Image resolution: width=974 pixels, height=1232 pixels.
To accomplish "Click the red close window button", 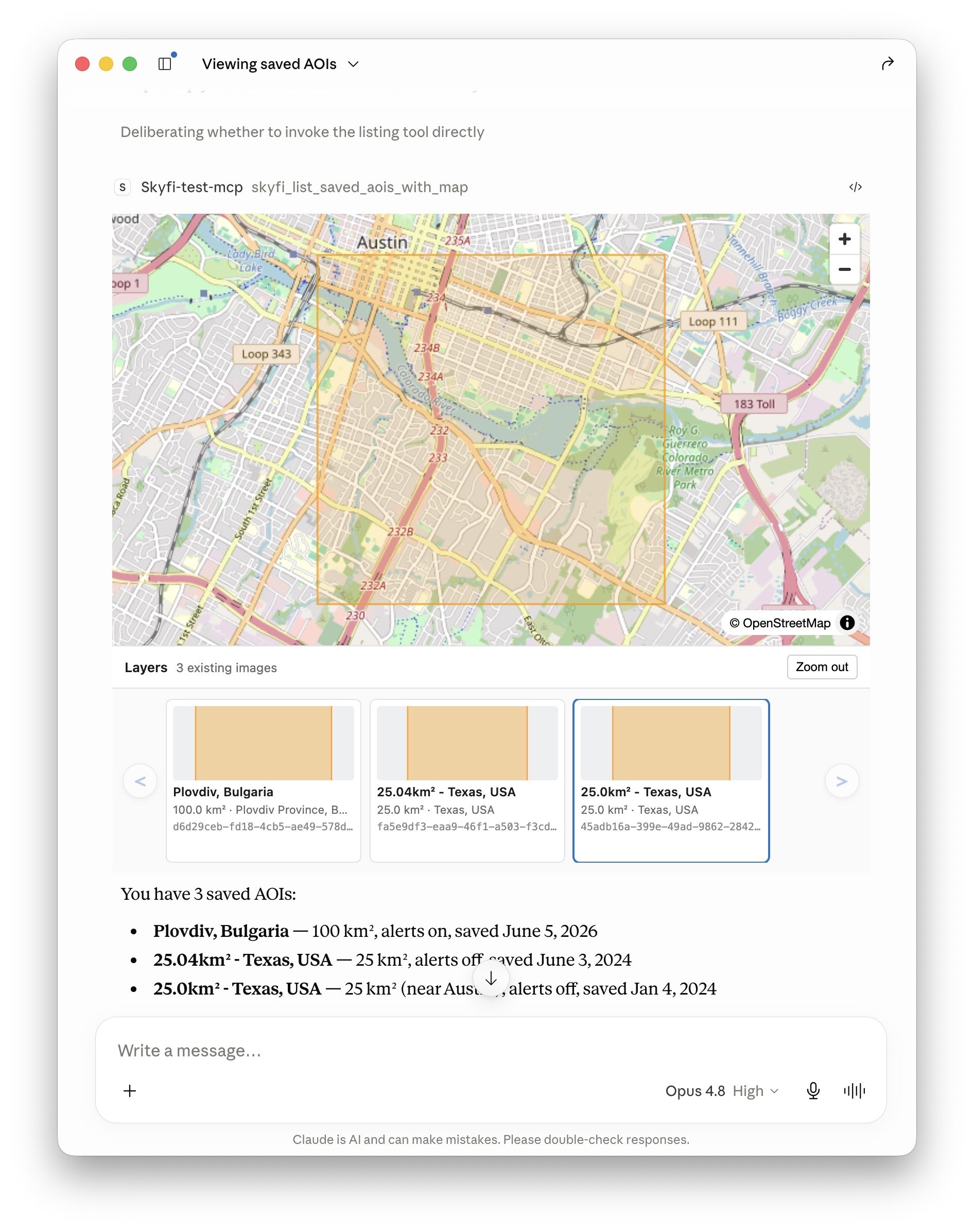I will [x=83, y=64].
